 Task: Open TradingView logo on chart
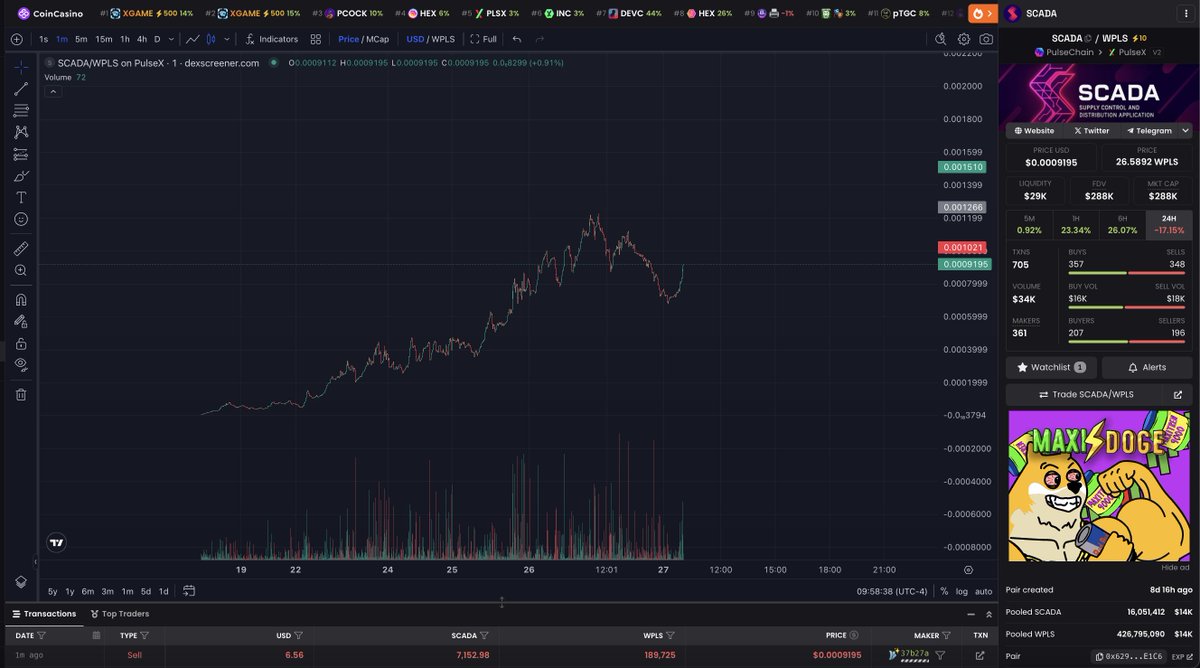click(56, 543)
